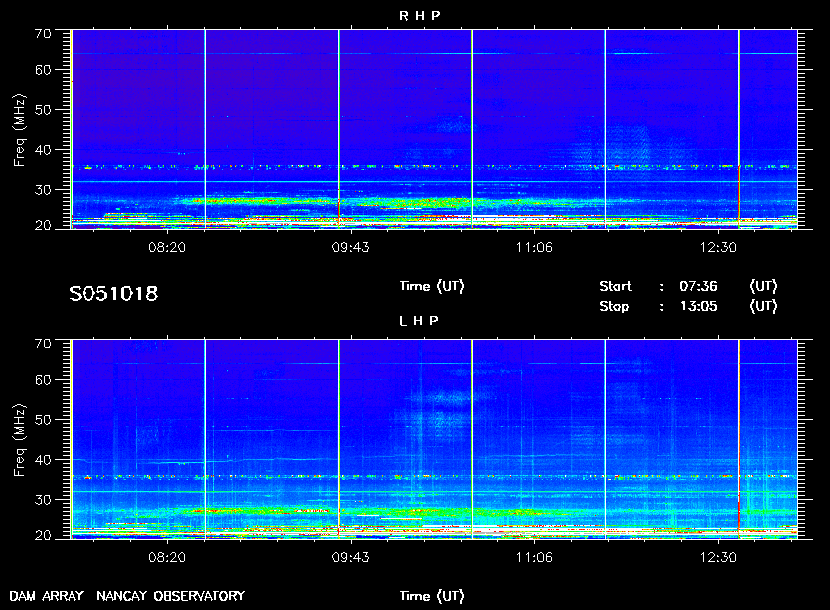The width and height of the screenshot is (830, 610).
Task: Click the 40 MHz label on RHP axis
Action: [x=43, y=150]
